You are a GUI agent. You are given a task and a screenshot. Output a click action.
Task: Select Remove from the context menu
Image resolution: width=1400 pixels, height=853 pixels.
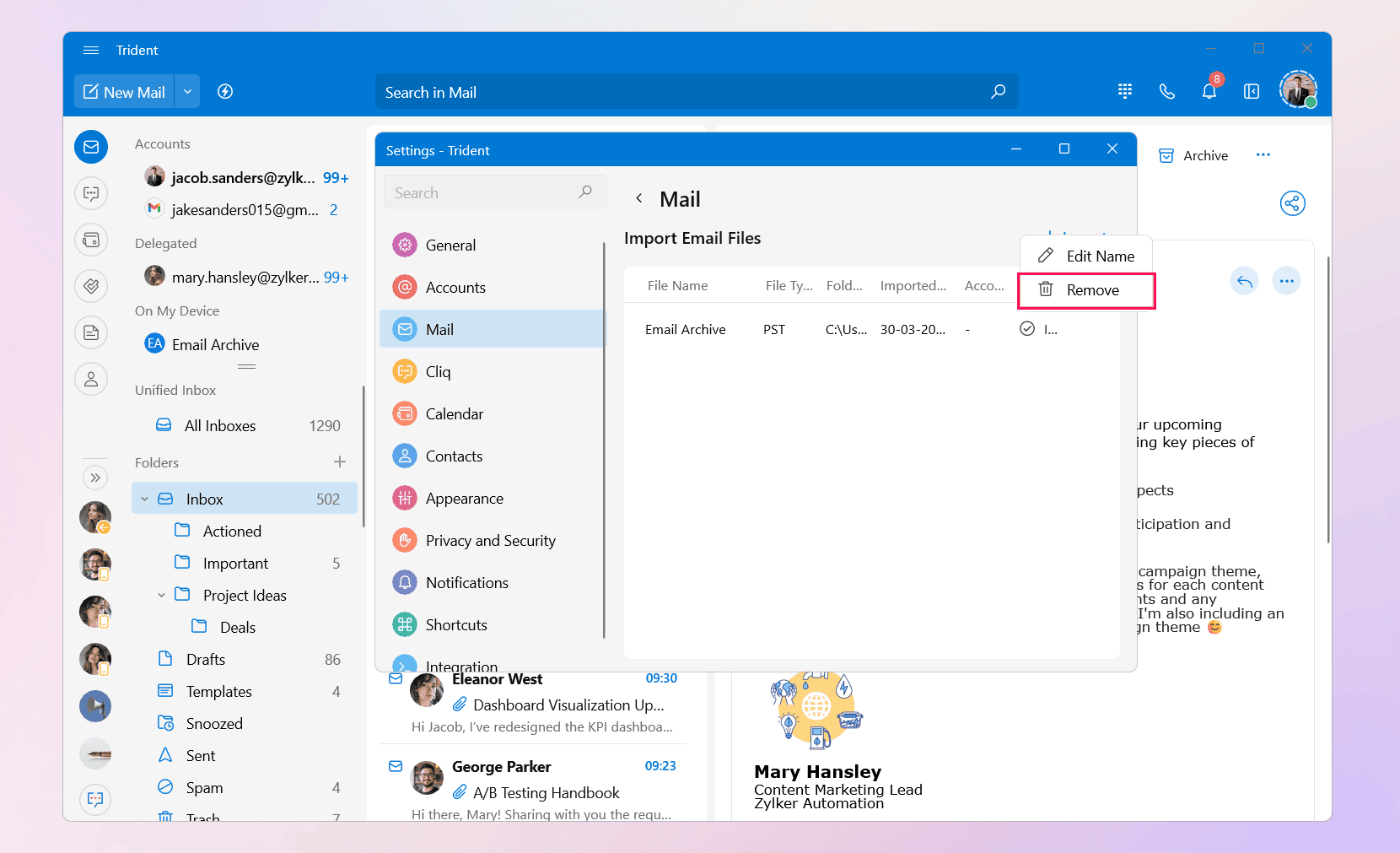1092,290
